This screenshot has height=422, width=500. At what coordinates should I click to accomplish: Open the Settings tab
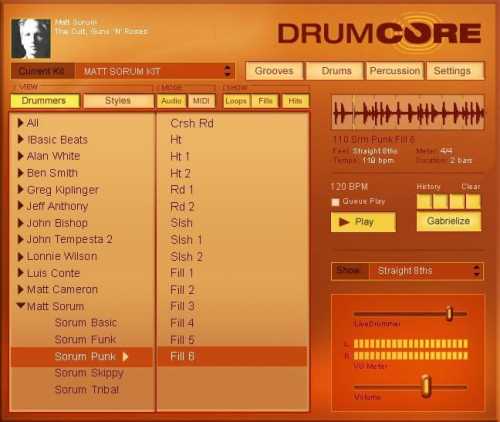point(455,71)
